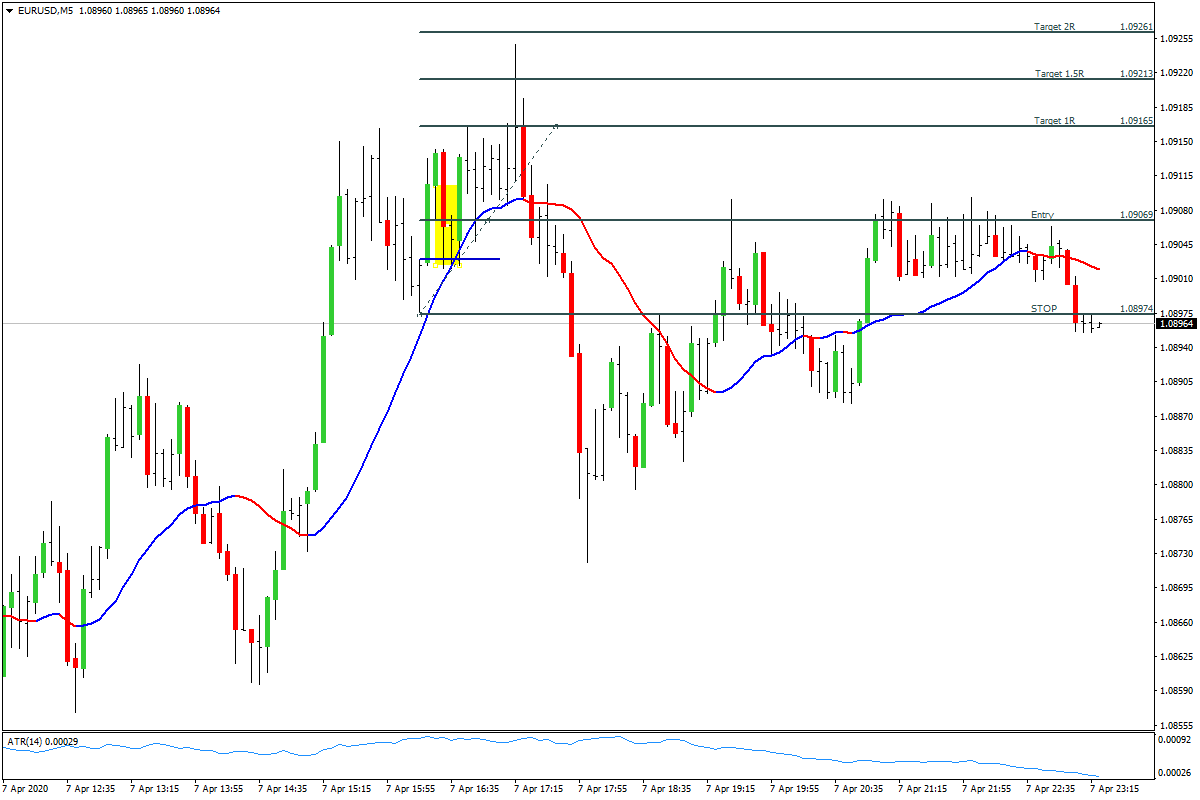The image size is (1200, 800).
Task: Click the 1.09220 price axis label
Action: click(1177, 73)
